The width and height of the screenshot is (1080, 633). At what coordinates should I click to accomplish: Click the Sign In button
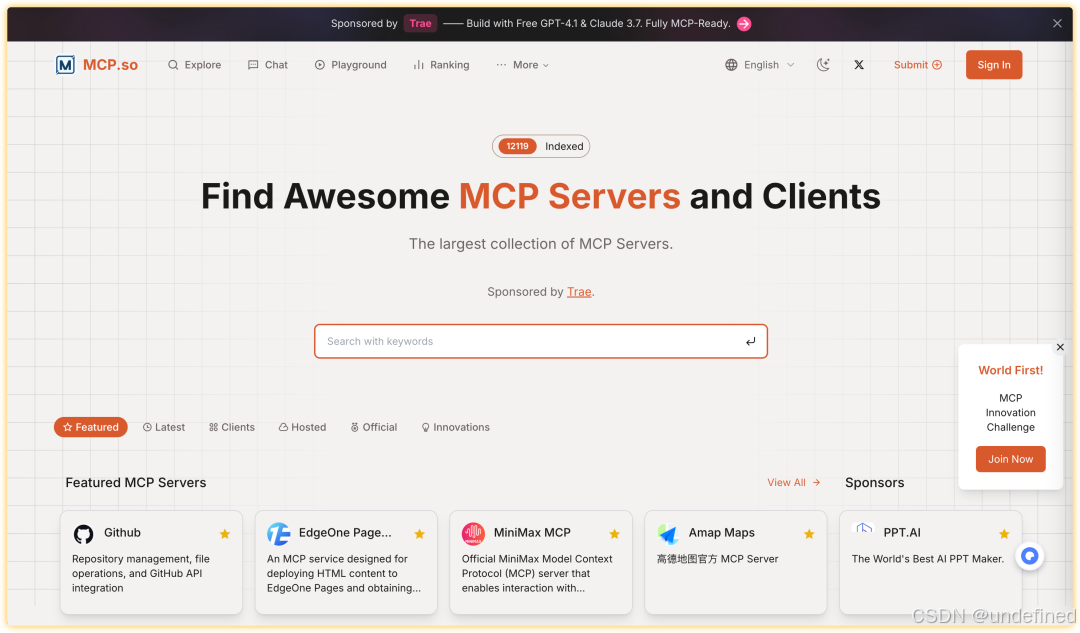pyautogui.click(x=994, y=65)
